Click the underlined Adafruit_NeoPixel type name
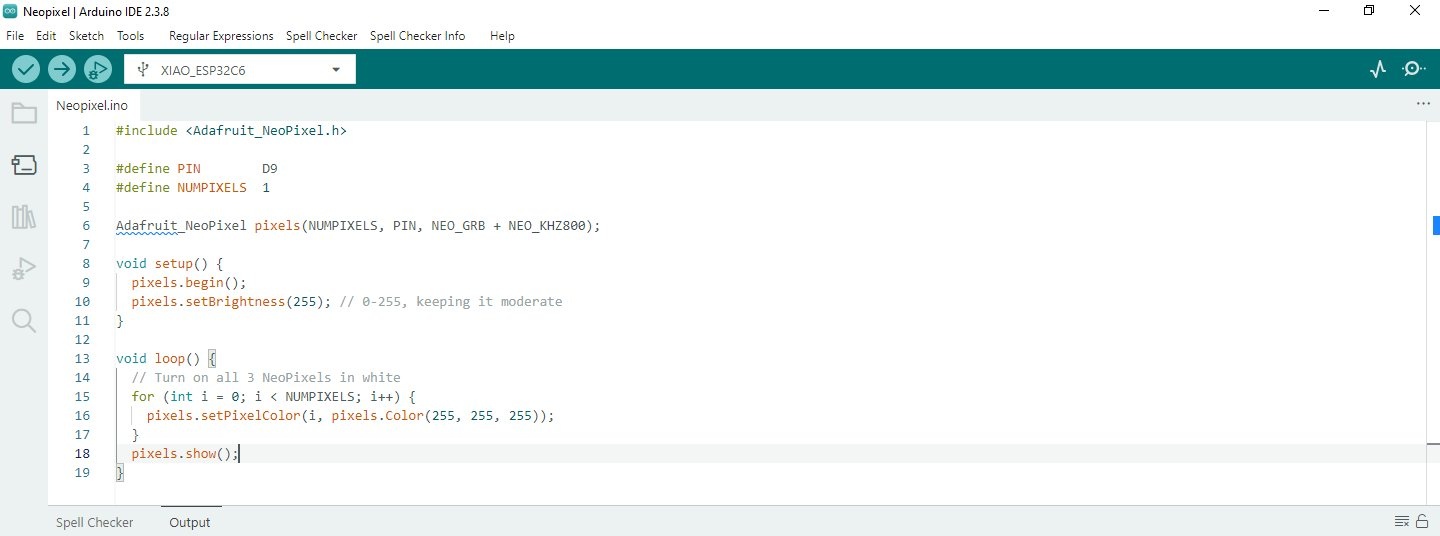This screenshot has width=1440, height=536. [x=181, y=225]
